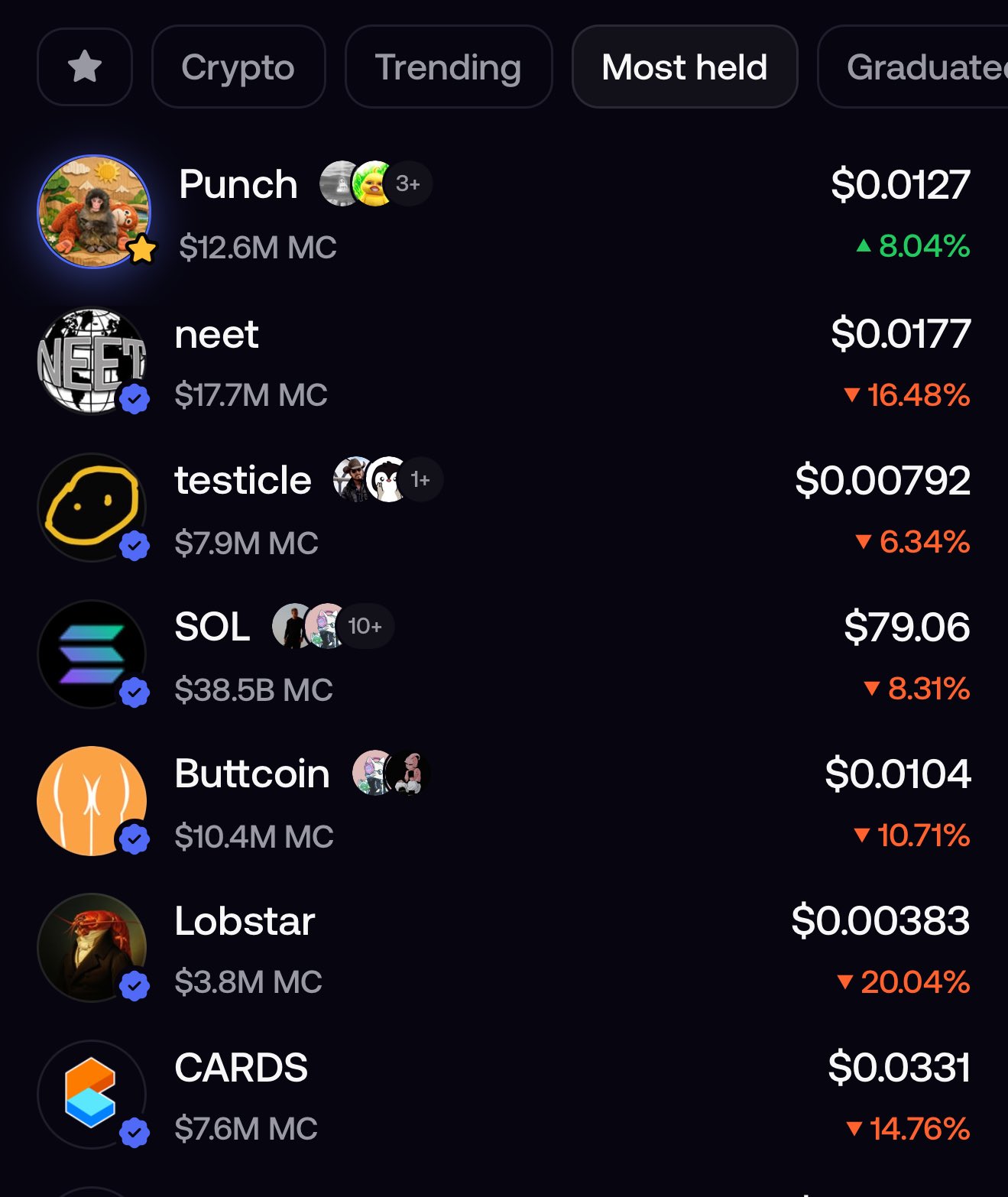Select the Most held tab
Image resolution: width=1008 pixels, height=1197 pixels.
click(x=684, y=67)
